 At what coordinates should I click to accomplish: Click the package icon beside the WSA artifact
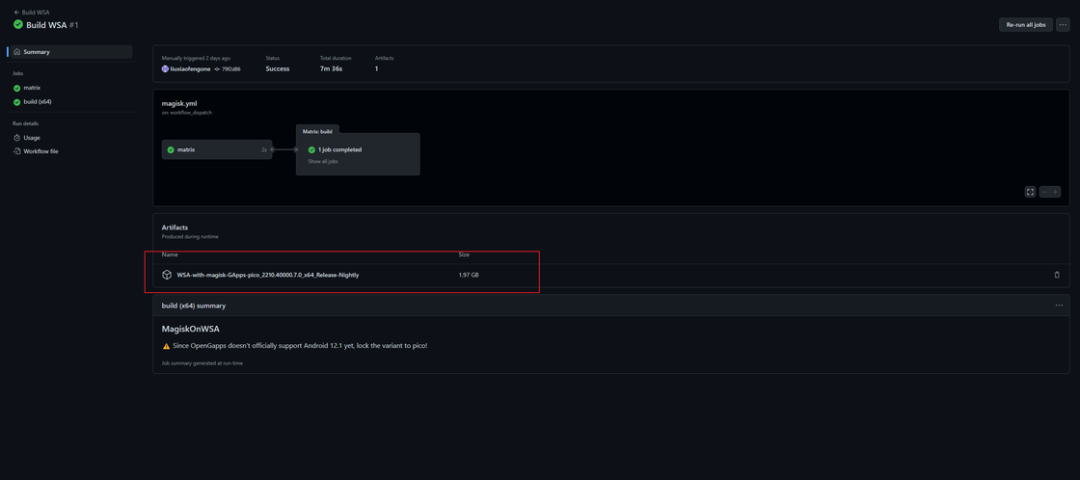click(x=167, y=275)
